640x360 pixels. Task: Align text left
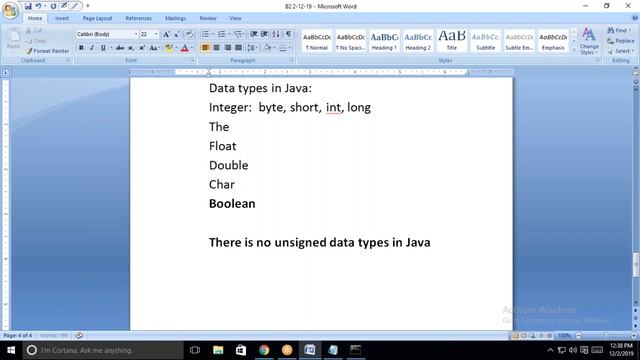[205, 48]
